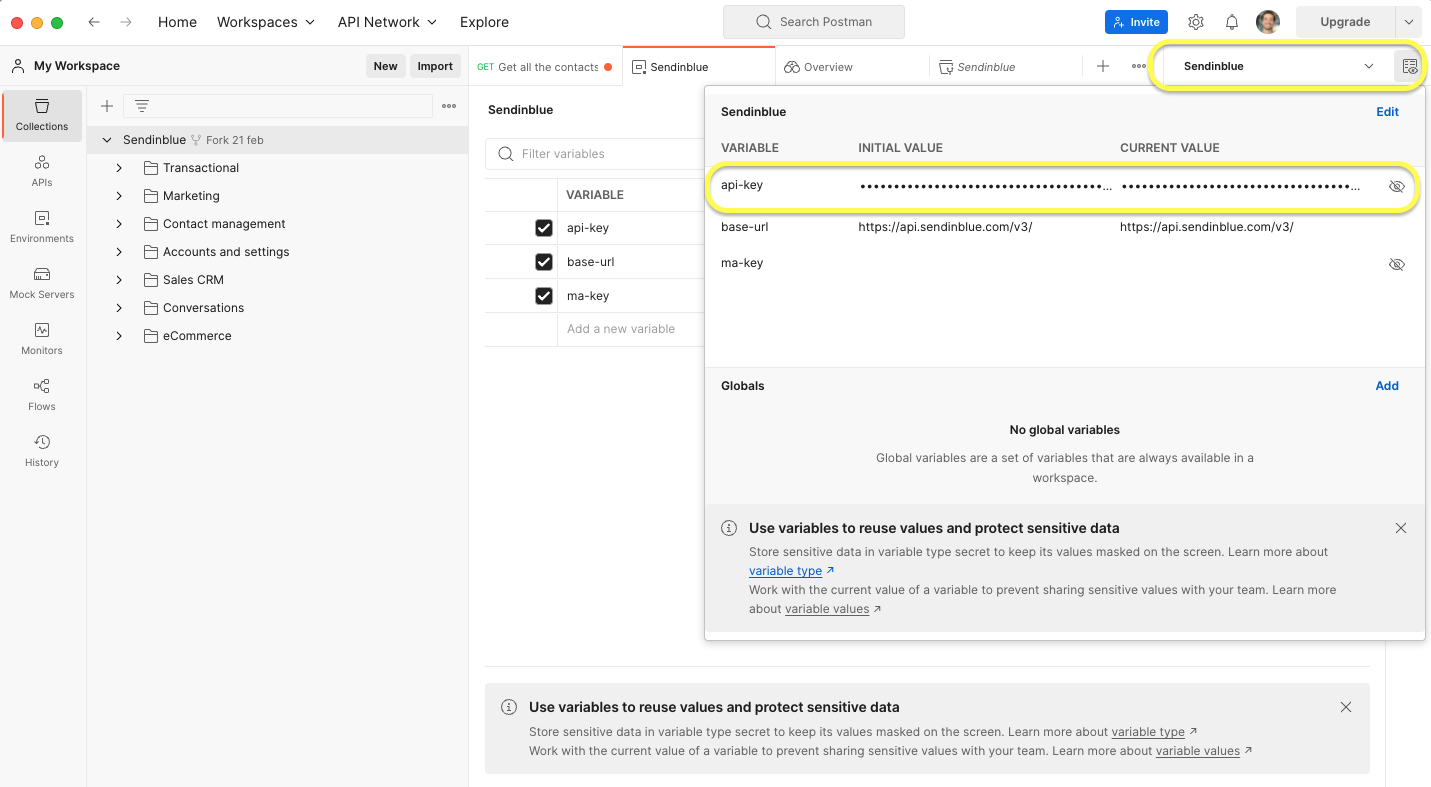Open Explore in the top bar
This screenshot has width=1431, height=787.
[484, 22]
